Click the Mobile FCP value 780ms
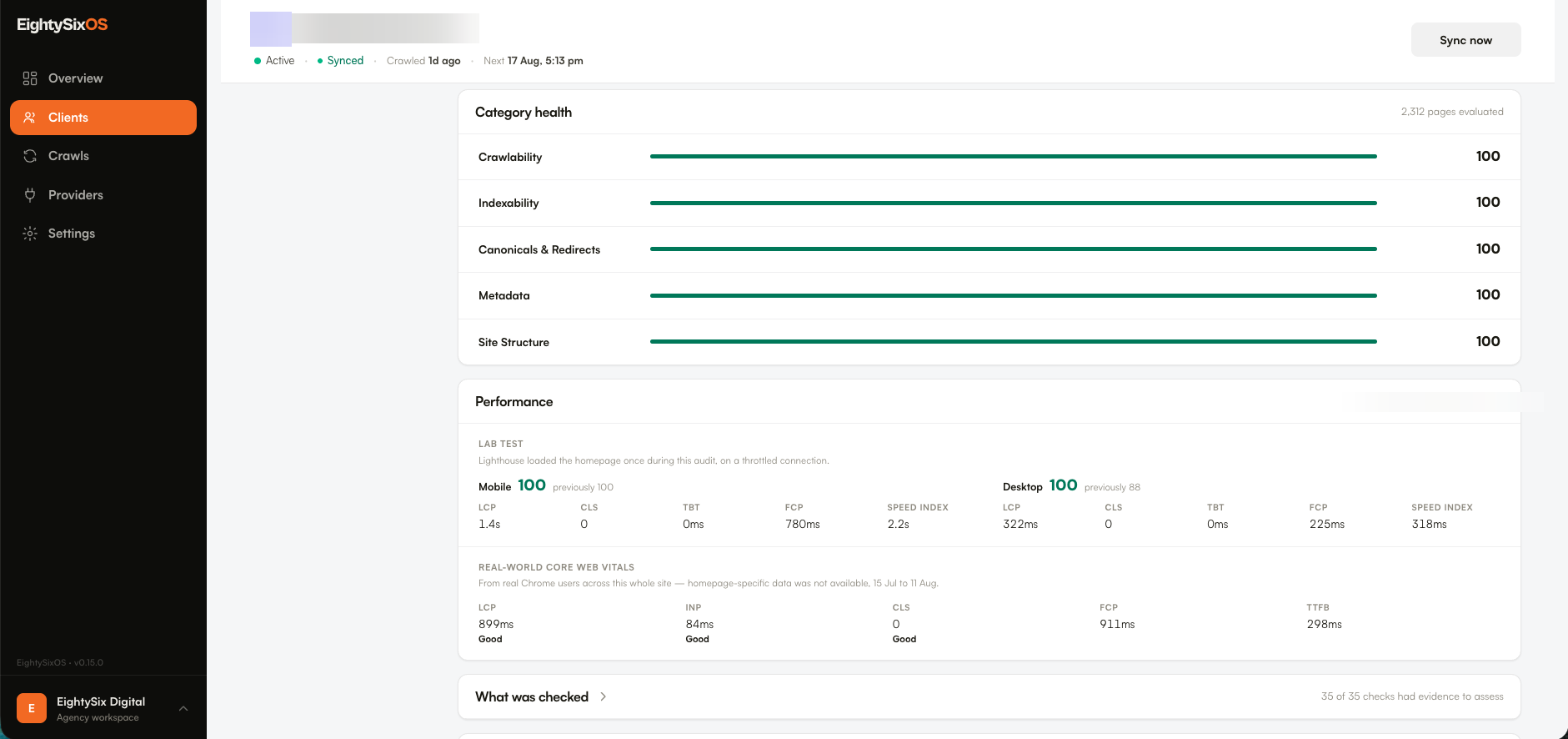Image resolution: width=1568 pixels, height=739 pixels. pyautogui.click(x=803, y=524)
